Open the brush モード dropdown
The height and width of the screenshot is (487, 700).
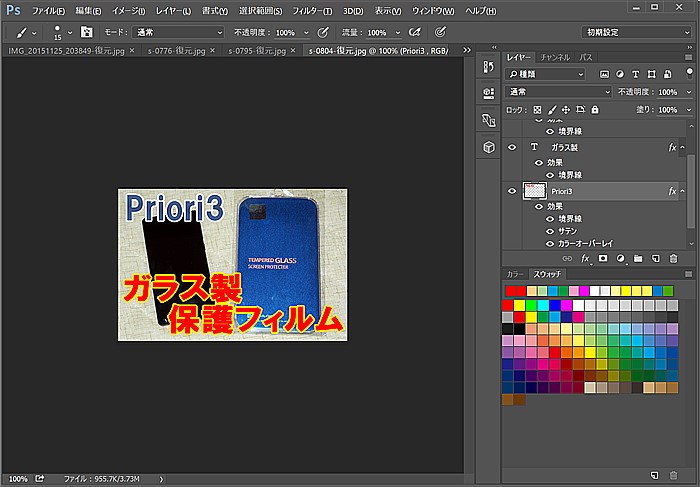pos(178,32)
